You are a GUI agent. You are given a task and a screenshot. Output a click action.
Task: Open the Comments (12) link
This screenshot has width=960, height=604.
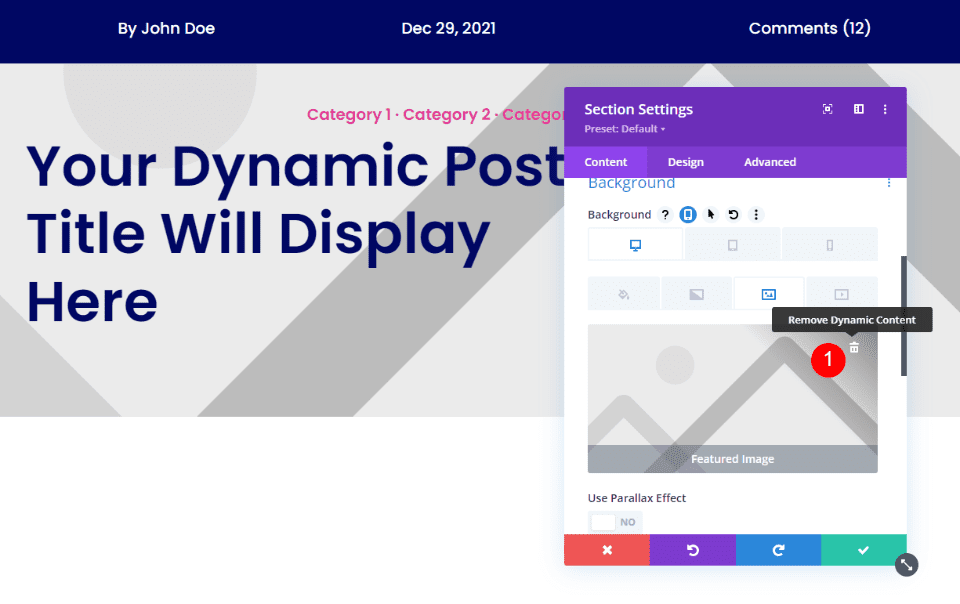[x=810, y=28]
